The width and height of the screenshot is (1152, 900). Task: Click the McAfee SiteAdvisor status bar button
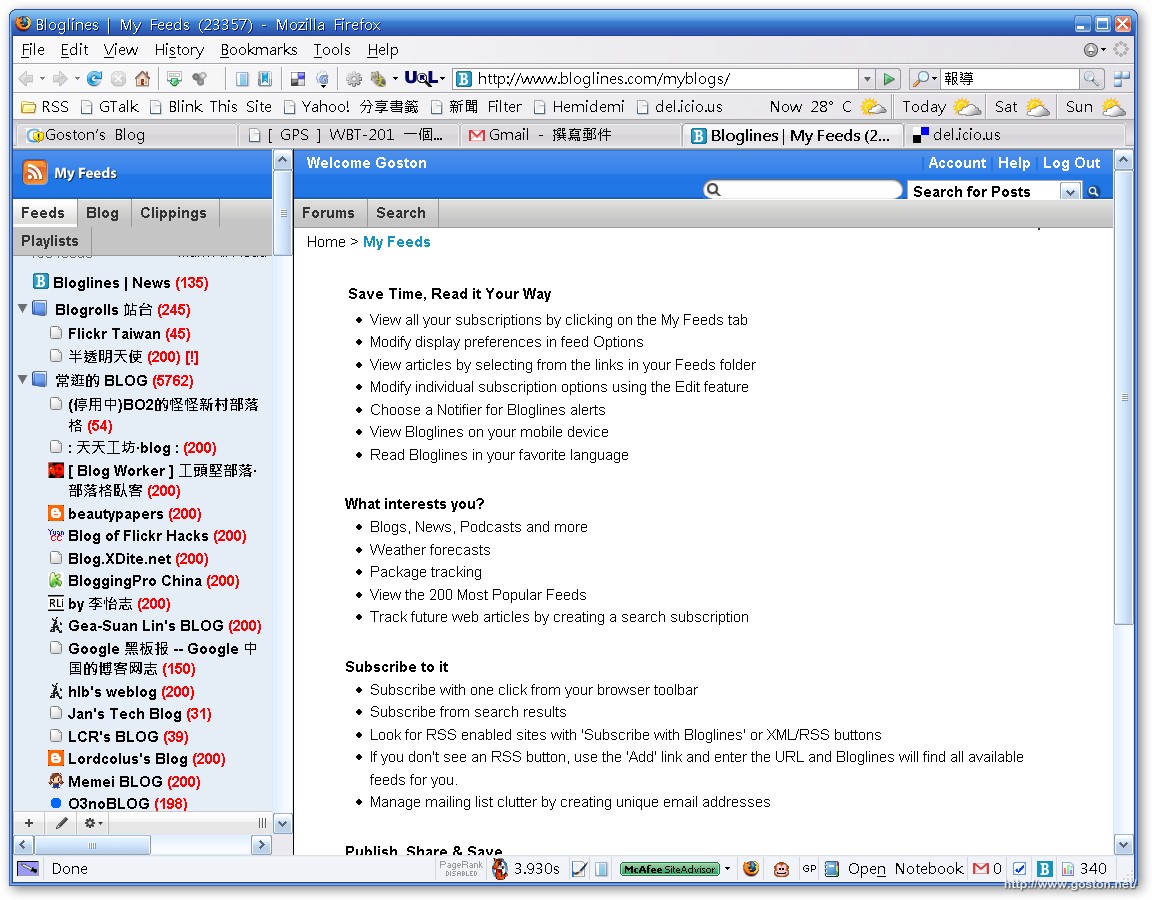670,869
